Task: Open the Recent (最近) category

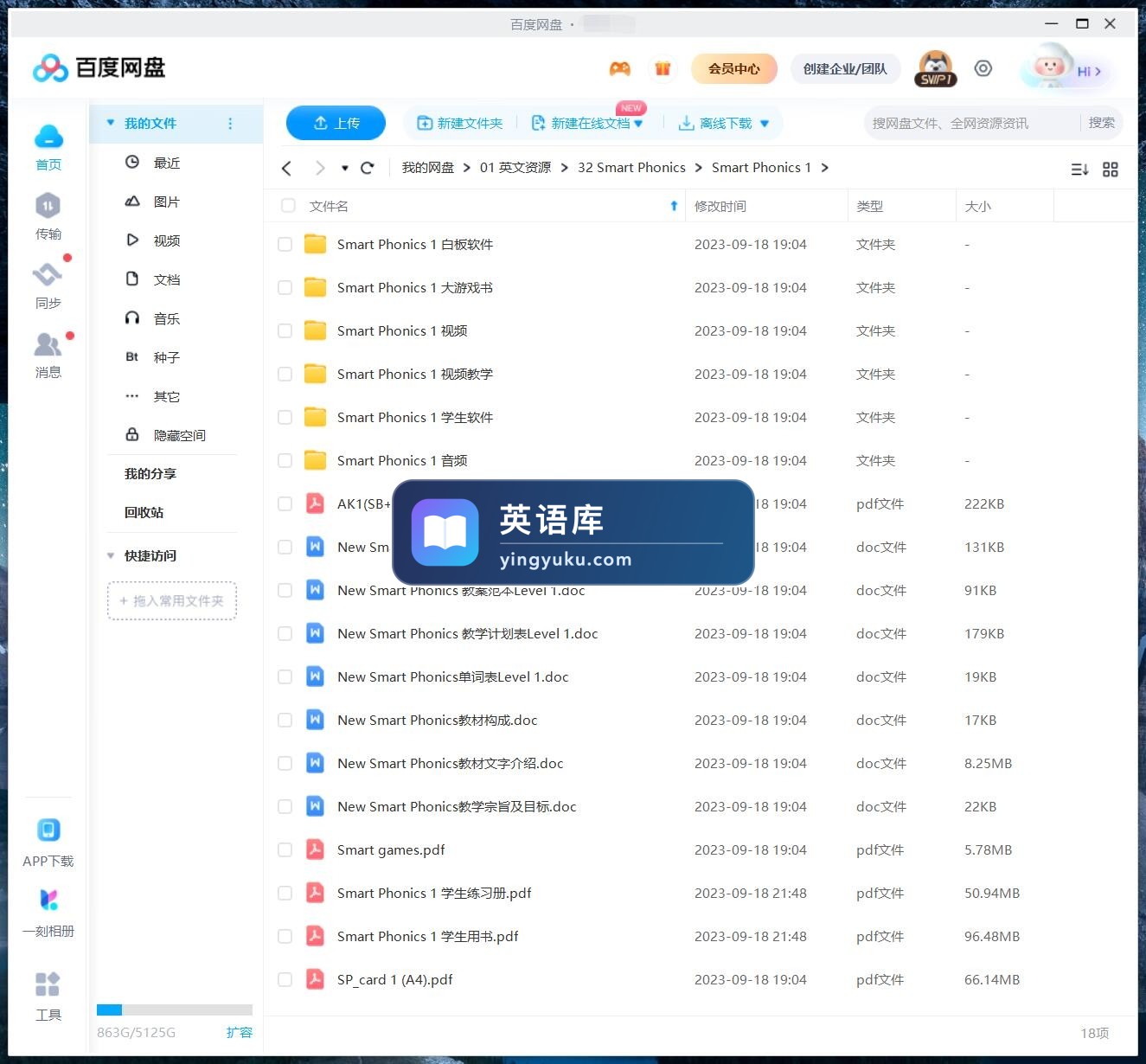Action: pyautogui.click(x=167, y=163)
